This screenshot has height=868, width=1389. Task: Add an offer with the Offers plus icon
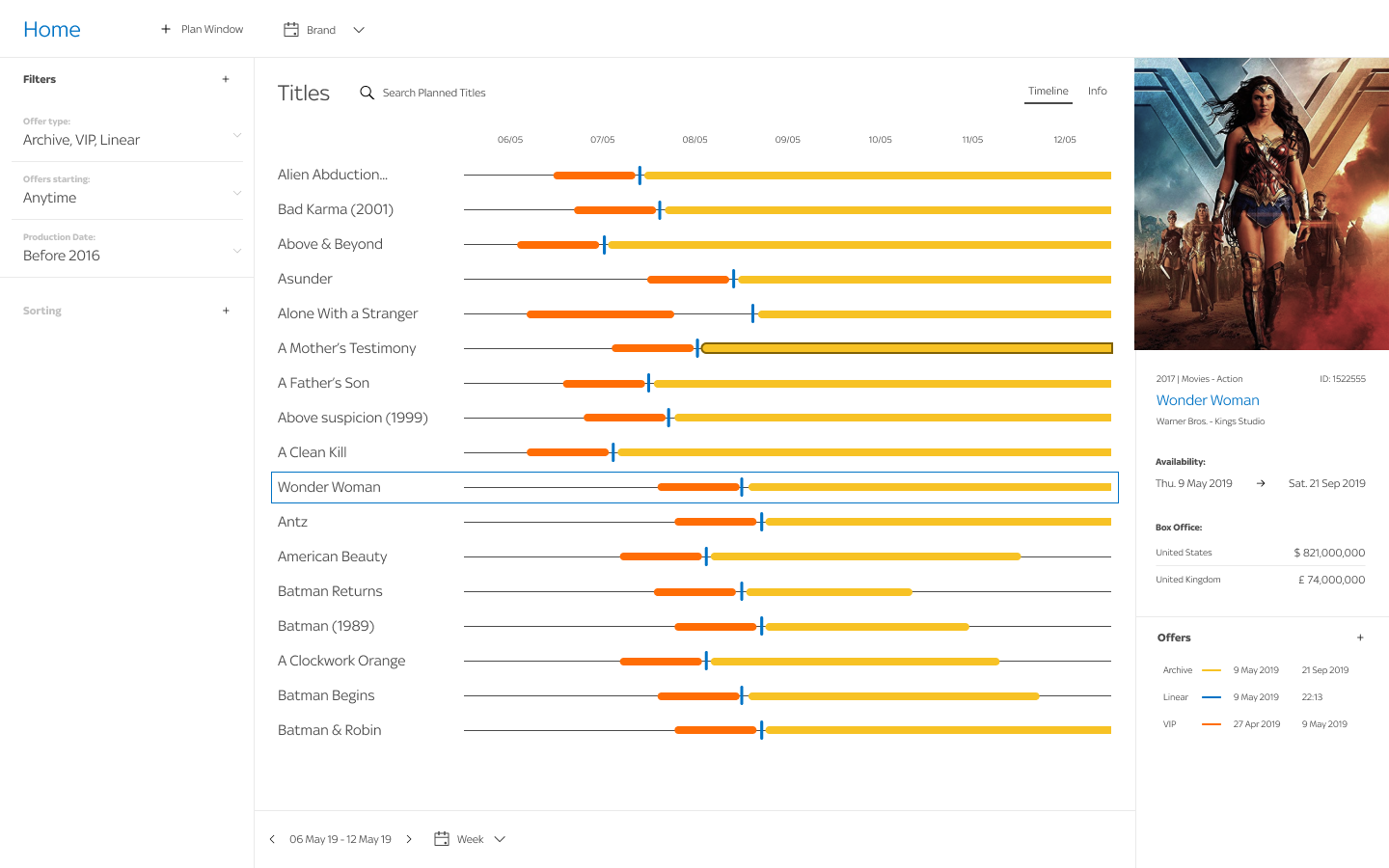[1360, 637]
